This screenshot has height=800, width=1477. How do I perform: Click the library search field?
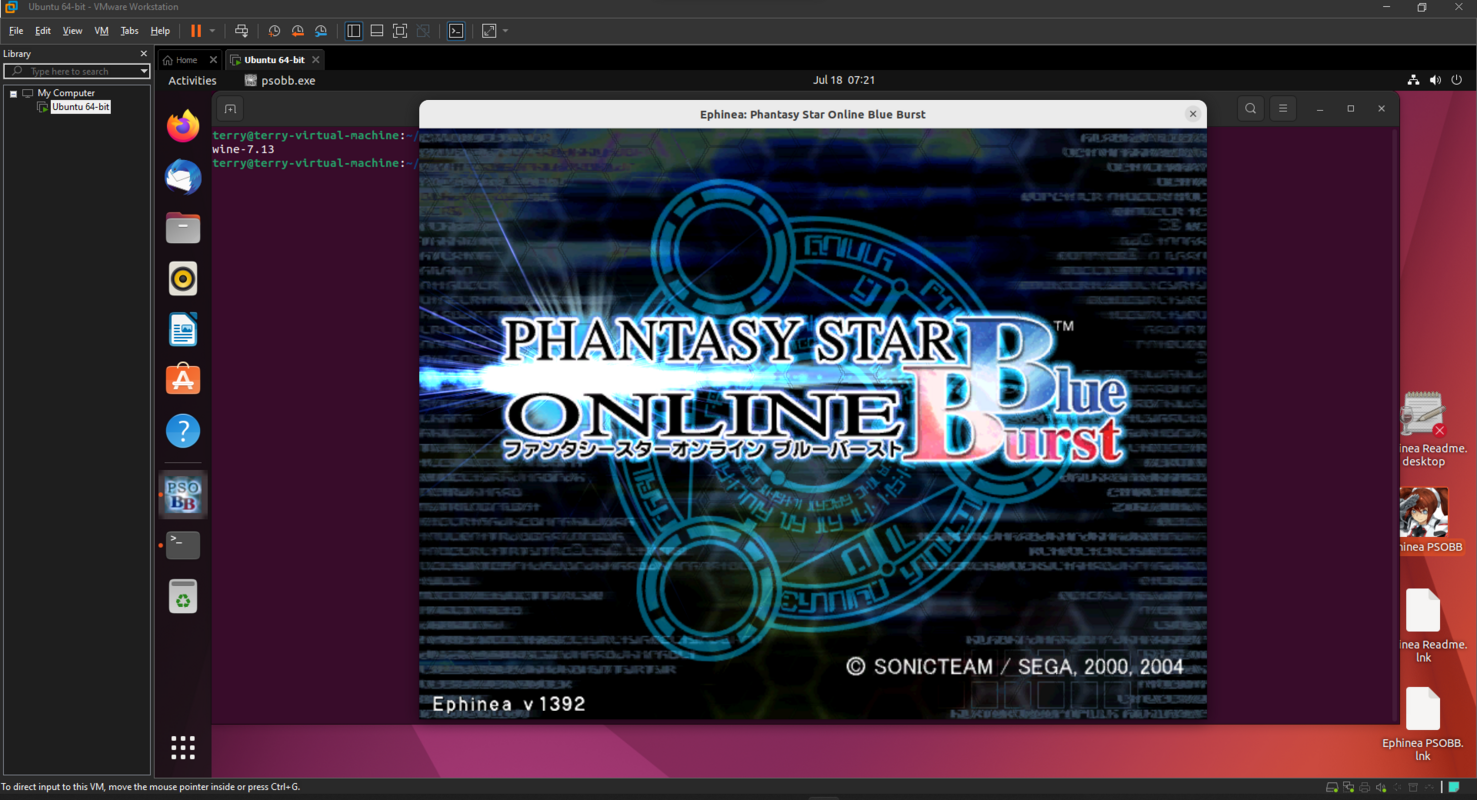pyautogui.click(x=76, y=71)
